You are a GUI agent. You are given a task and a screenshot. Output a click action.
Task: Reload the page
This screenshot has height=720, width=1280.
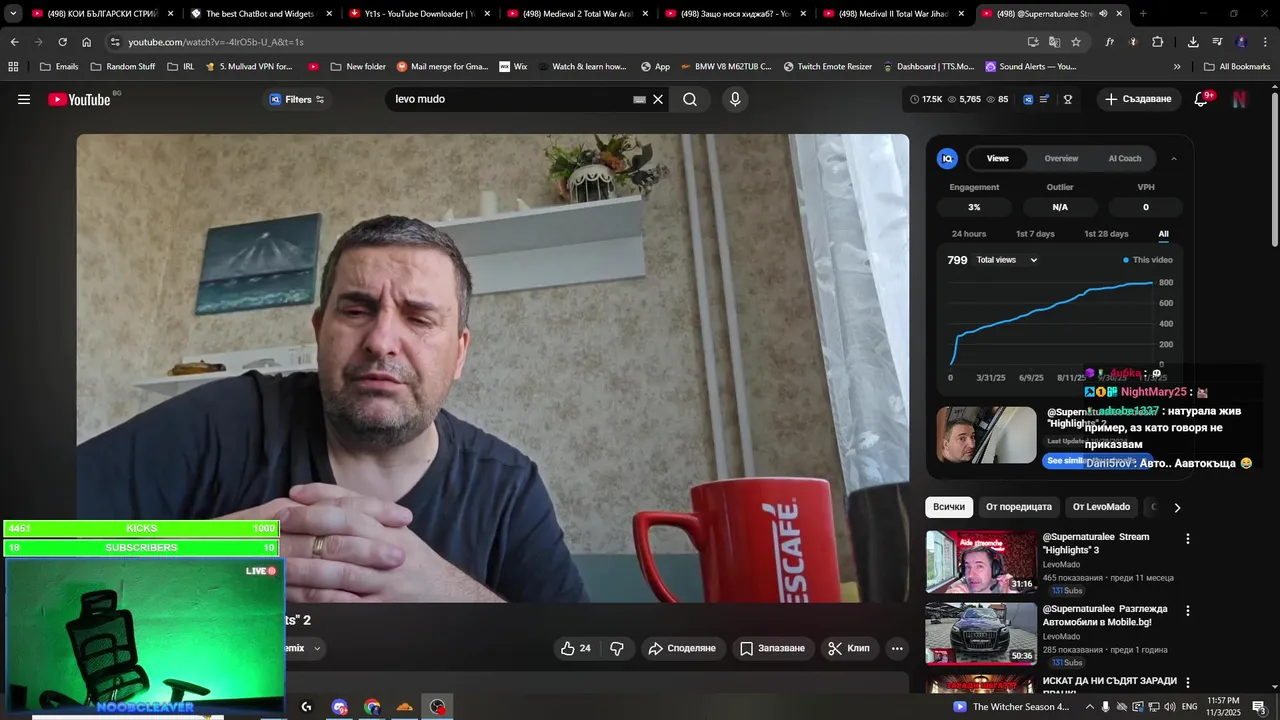click(x=62, y=42)
